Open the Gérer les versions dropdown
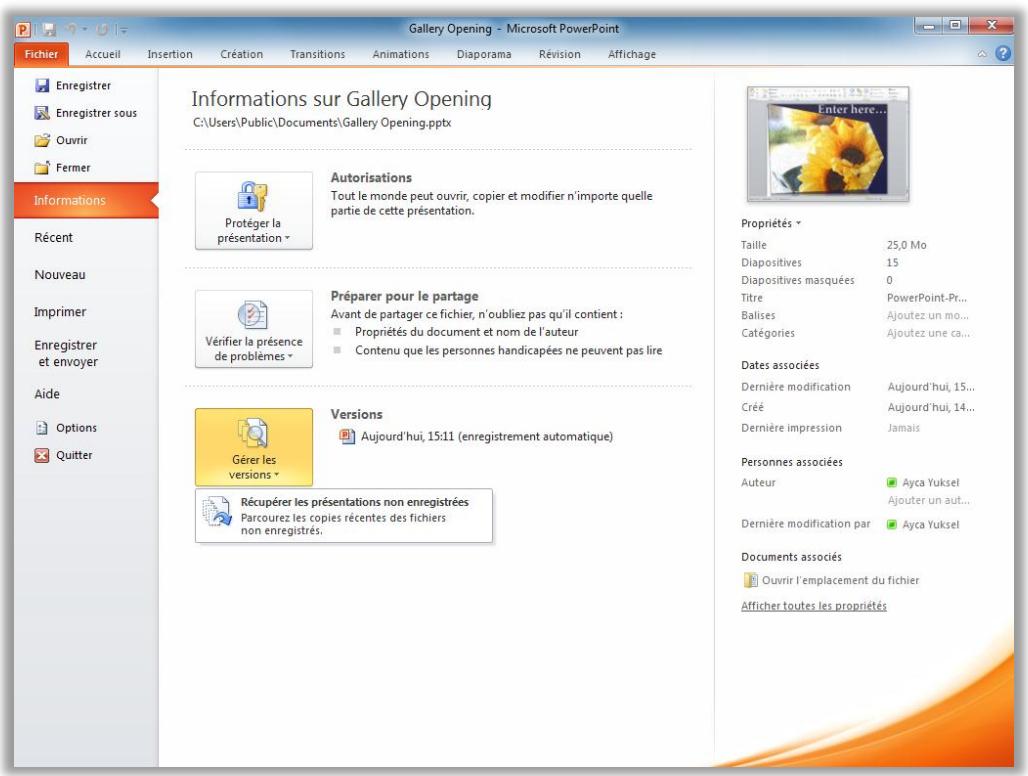 (x=254, y=447)
